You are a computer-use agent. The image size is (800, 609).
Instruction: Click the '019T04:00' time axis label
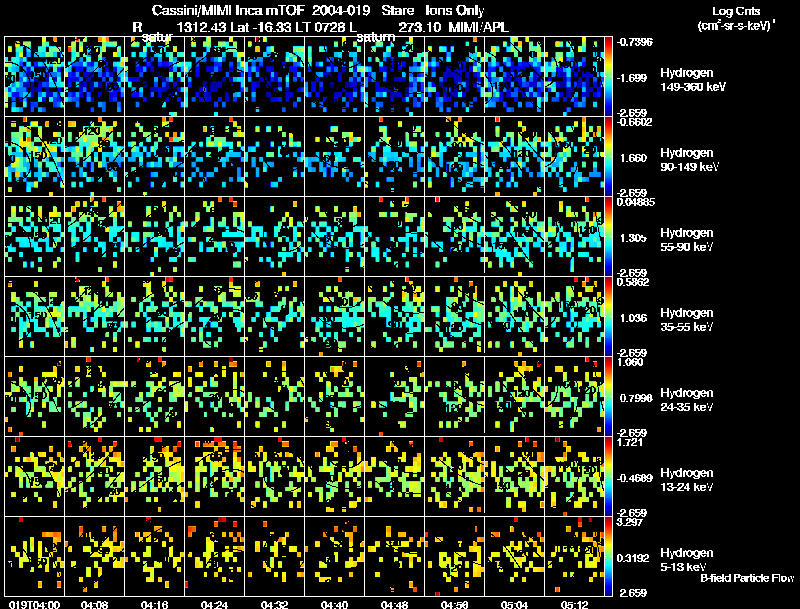coord(34,604)
